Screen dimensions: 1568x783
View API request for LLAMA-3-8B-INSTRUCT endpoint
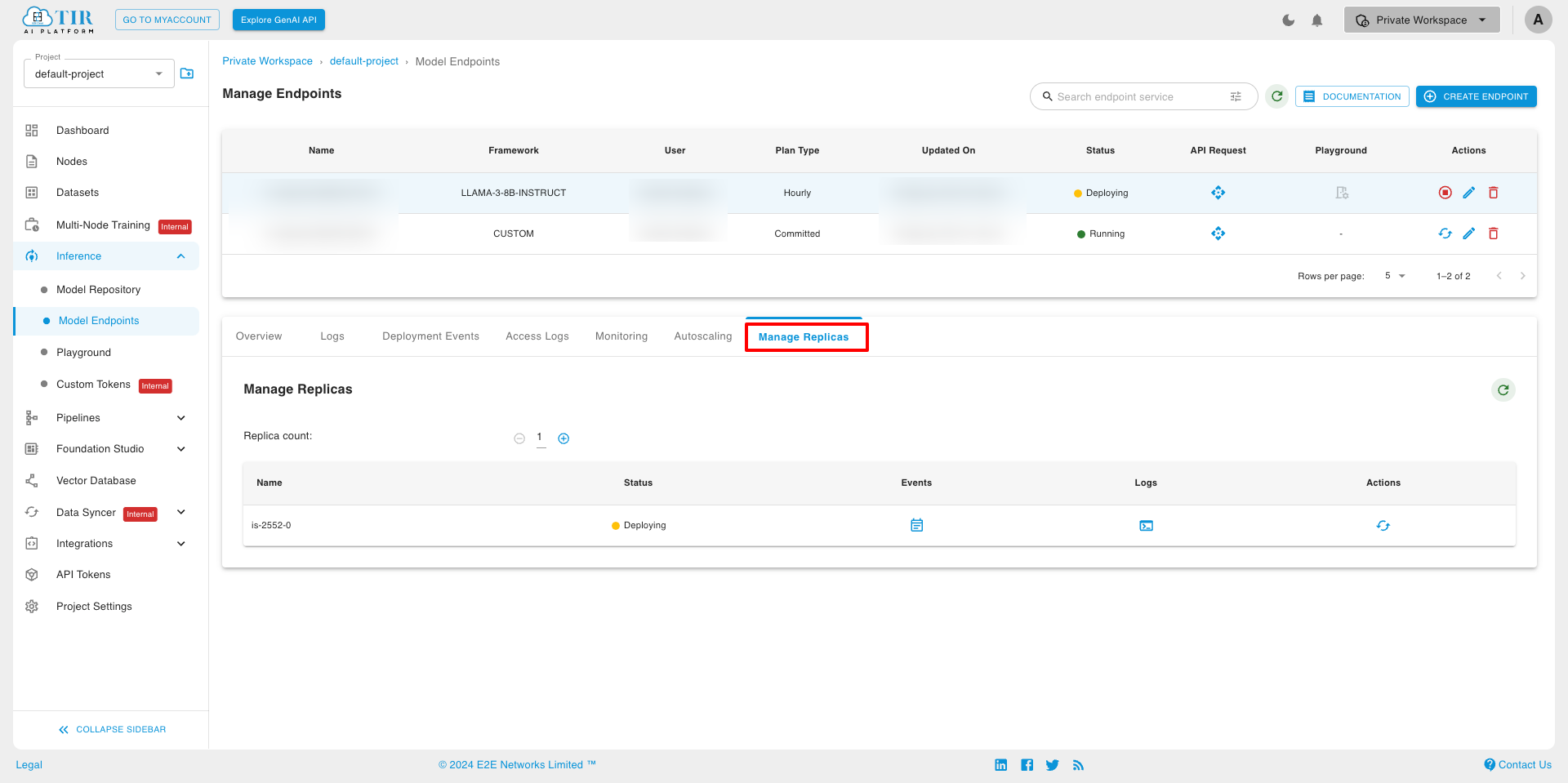[1218, 193]
